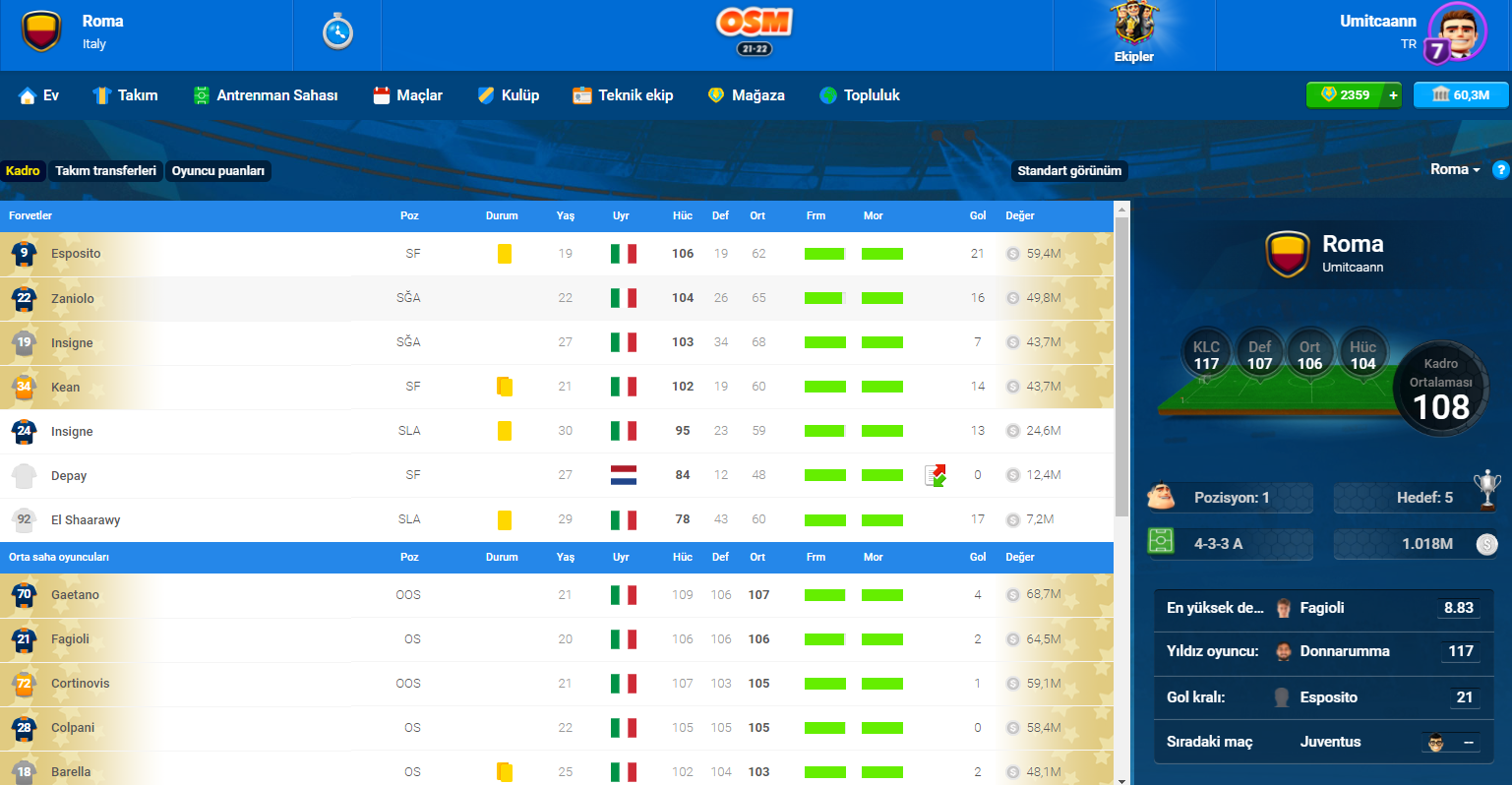Click the coin icon beside 1.018M

click(x=1486, y=544)
